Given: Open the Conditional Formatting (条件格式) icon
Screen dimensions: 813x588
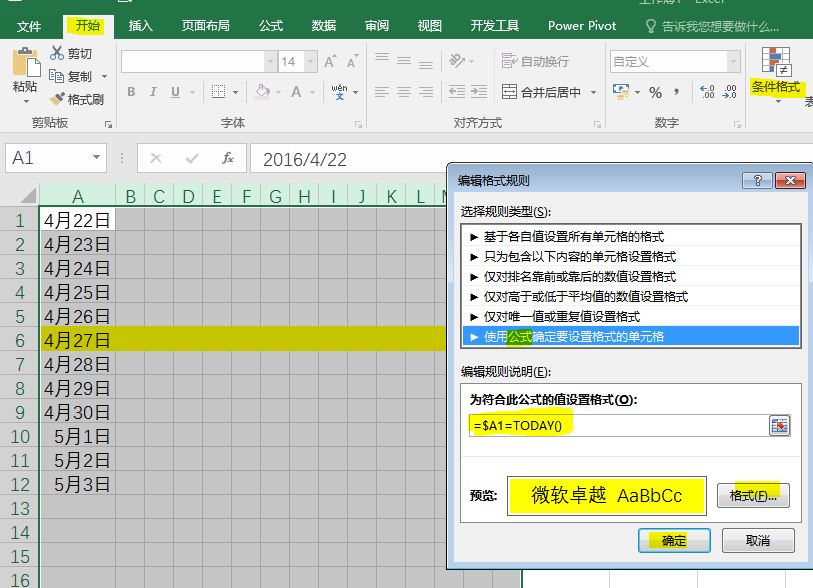Looking at the screenshot, I should (x=776, y=61).
